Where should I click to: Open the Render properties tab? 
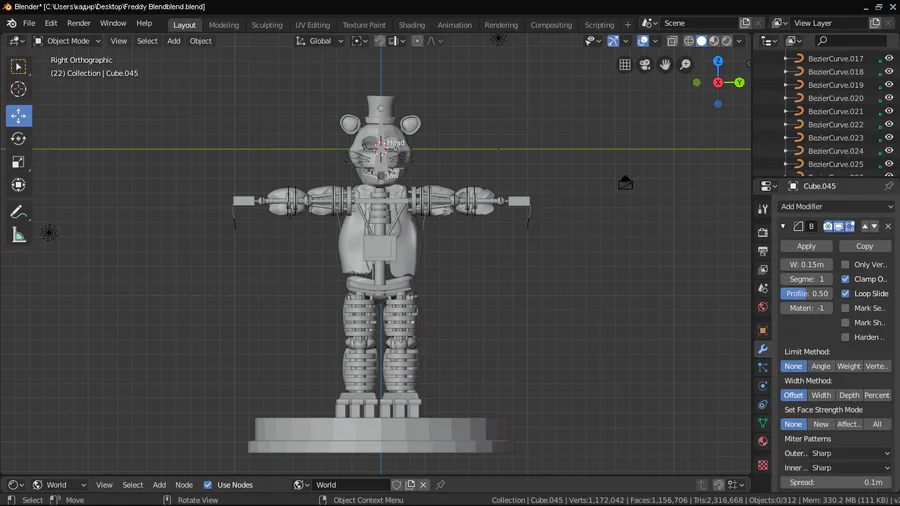click(762, 233)
